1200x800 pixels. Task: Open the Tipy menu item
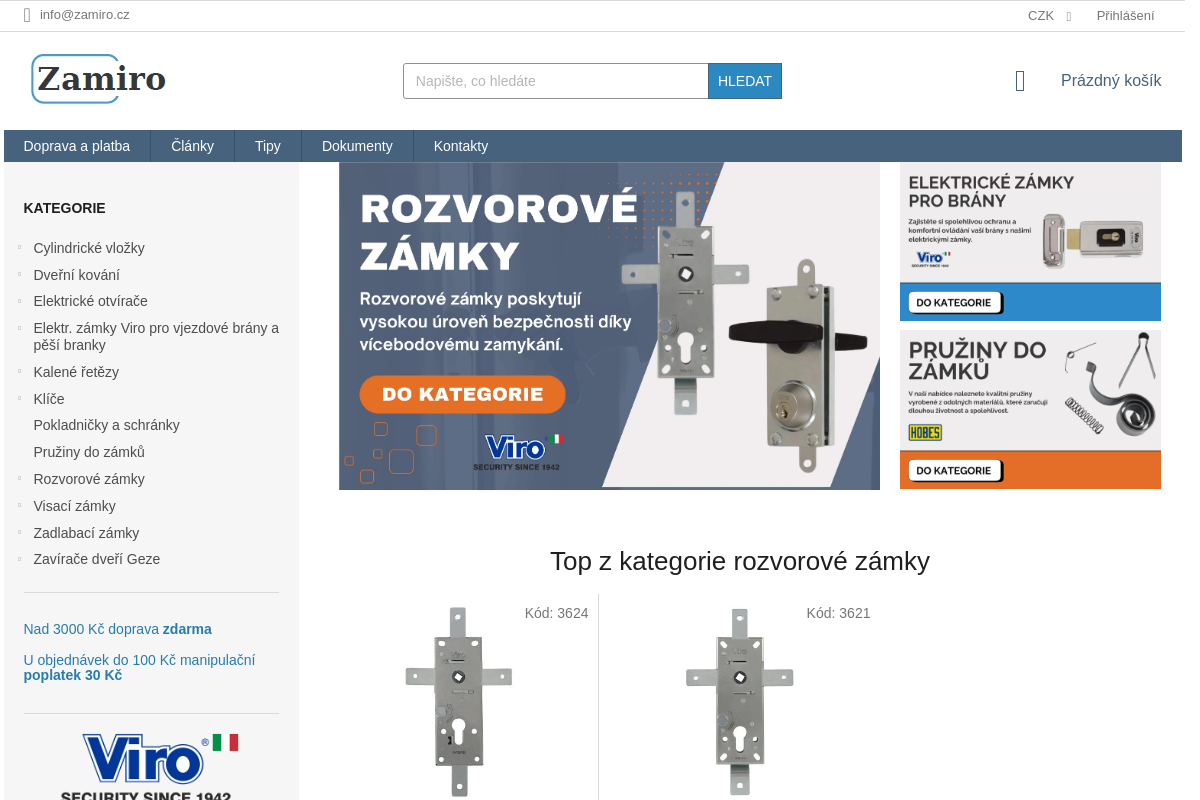click(x=268, y=146)
